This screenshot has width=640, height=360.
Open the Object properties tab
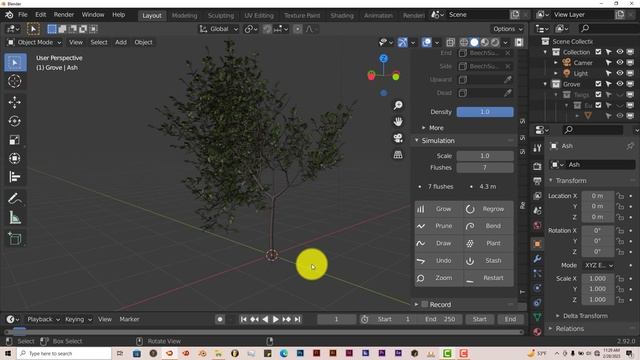click(537, 244)
